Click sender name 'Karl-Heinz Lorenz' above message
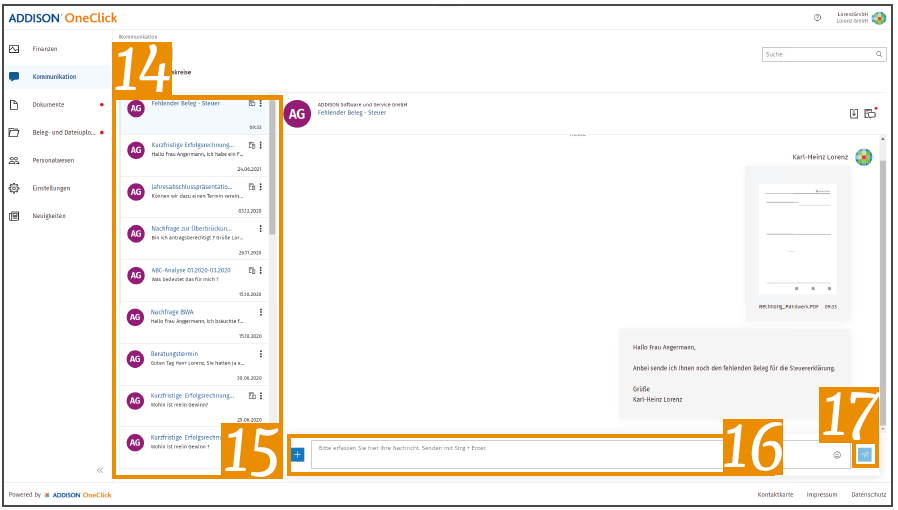This screenshot has height=510, width=898. (x=820, y=157)
